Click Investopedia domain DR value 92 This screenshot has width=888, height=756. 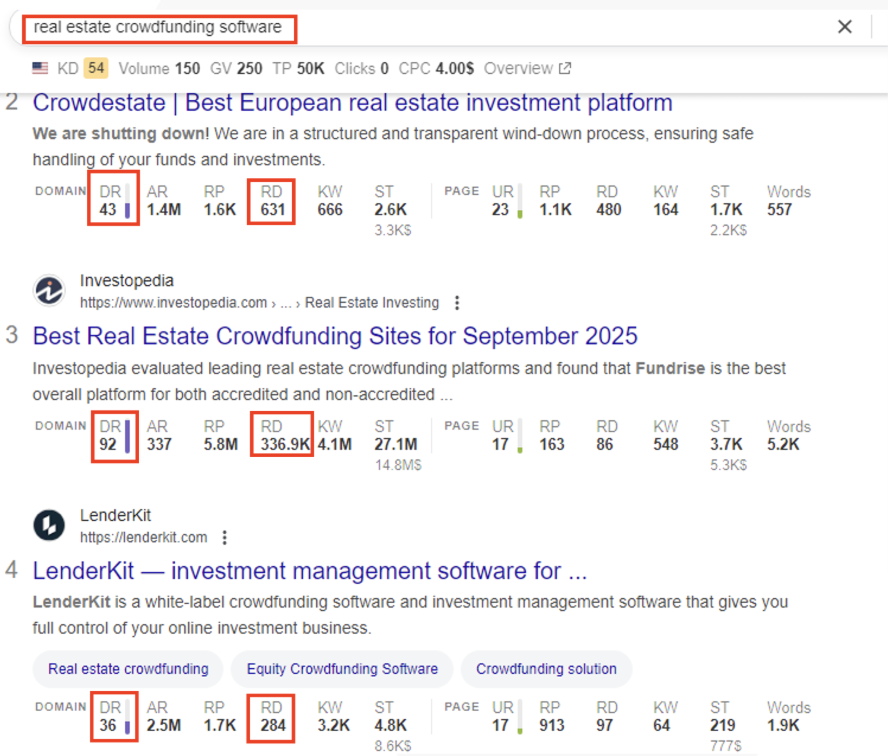point(108,445)
